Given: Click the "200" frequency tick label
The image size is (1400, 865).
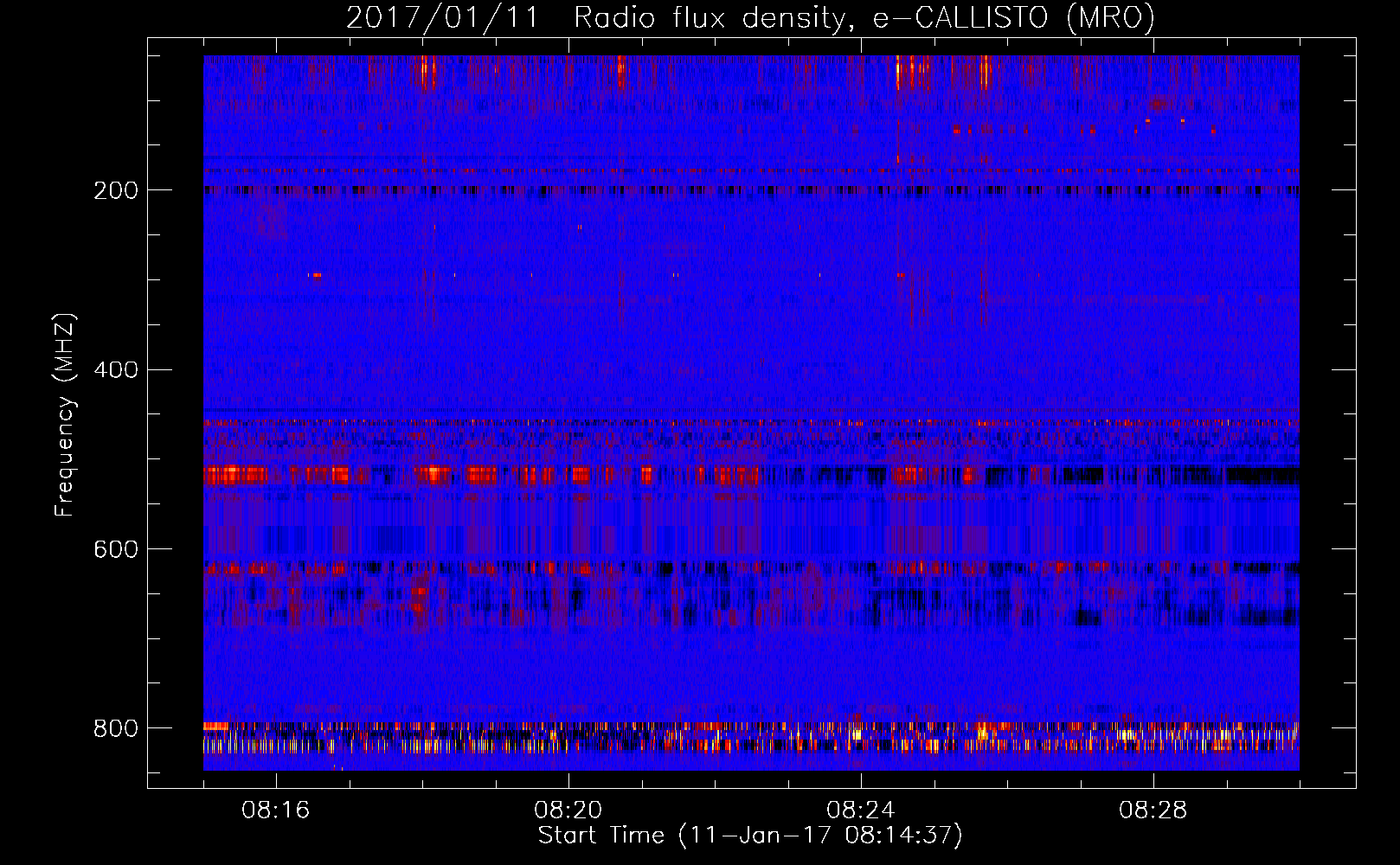Looking at the screenshot, I should click(116, 191).
